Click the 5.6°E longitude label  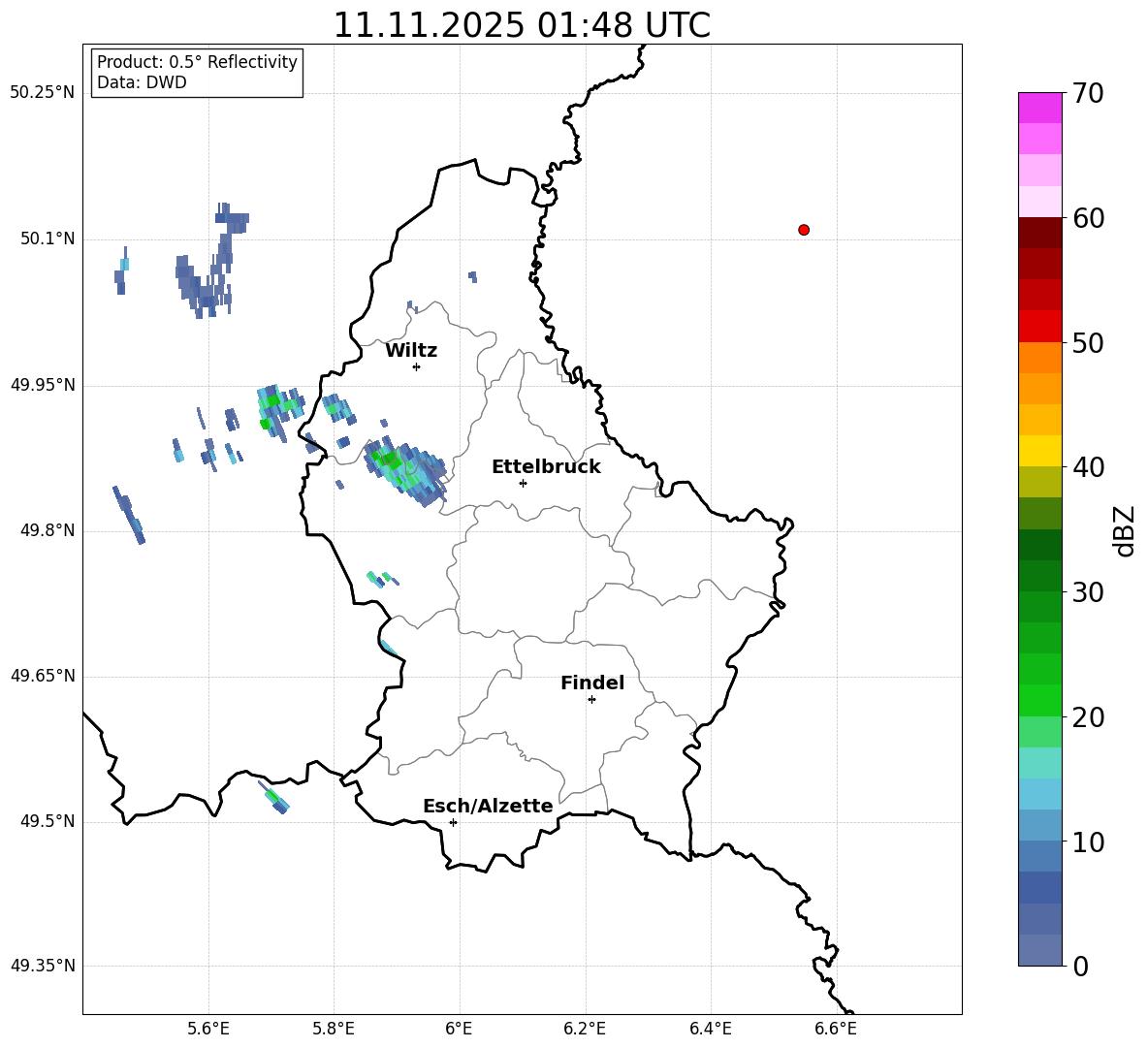[208, 1029]
